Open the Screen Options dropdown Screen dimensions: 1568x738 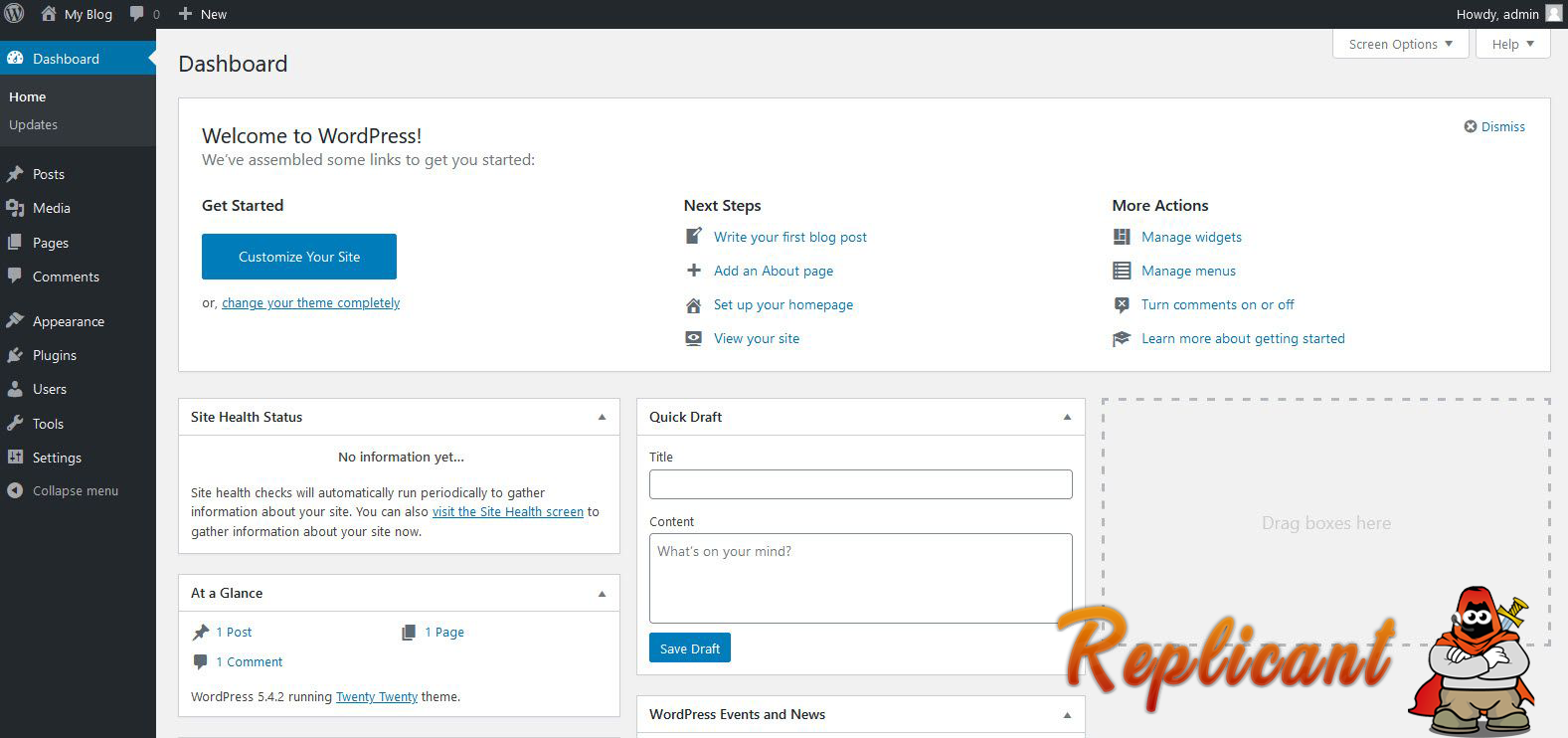click(1400, 44)
